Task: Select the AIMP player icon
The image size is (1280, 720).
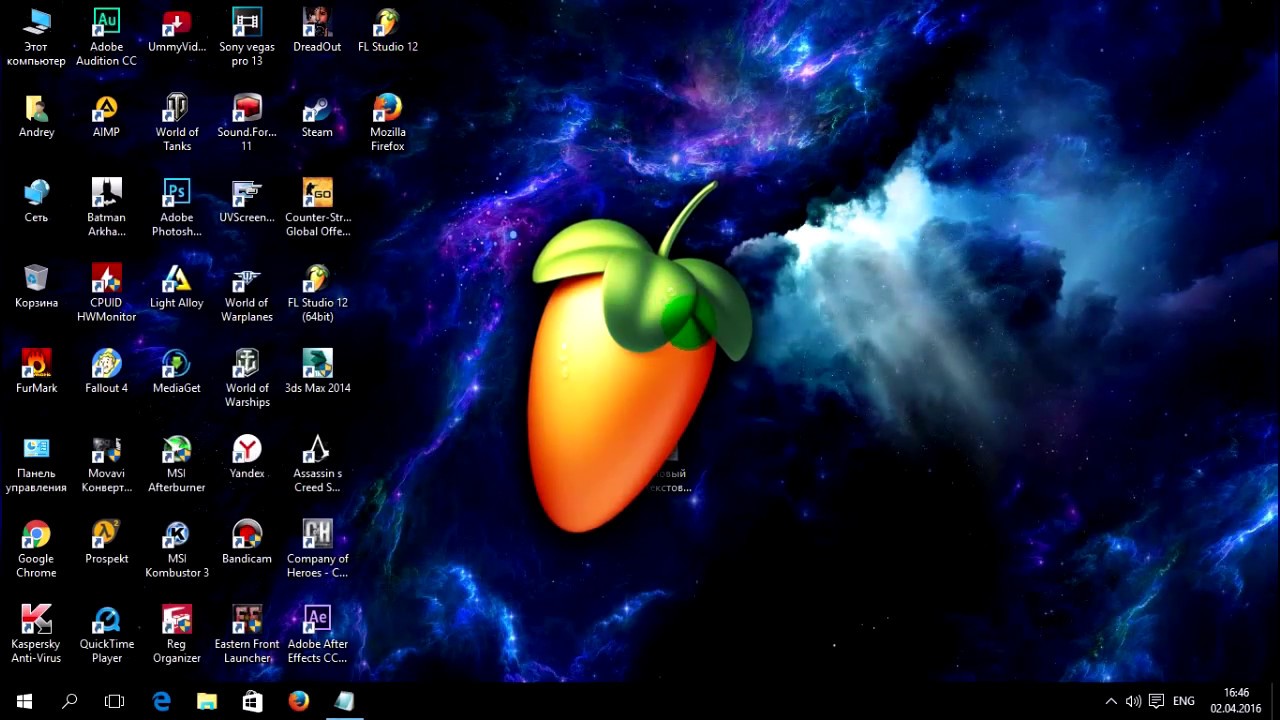Action: pyautogui.click(x=106, y=115)
